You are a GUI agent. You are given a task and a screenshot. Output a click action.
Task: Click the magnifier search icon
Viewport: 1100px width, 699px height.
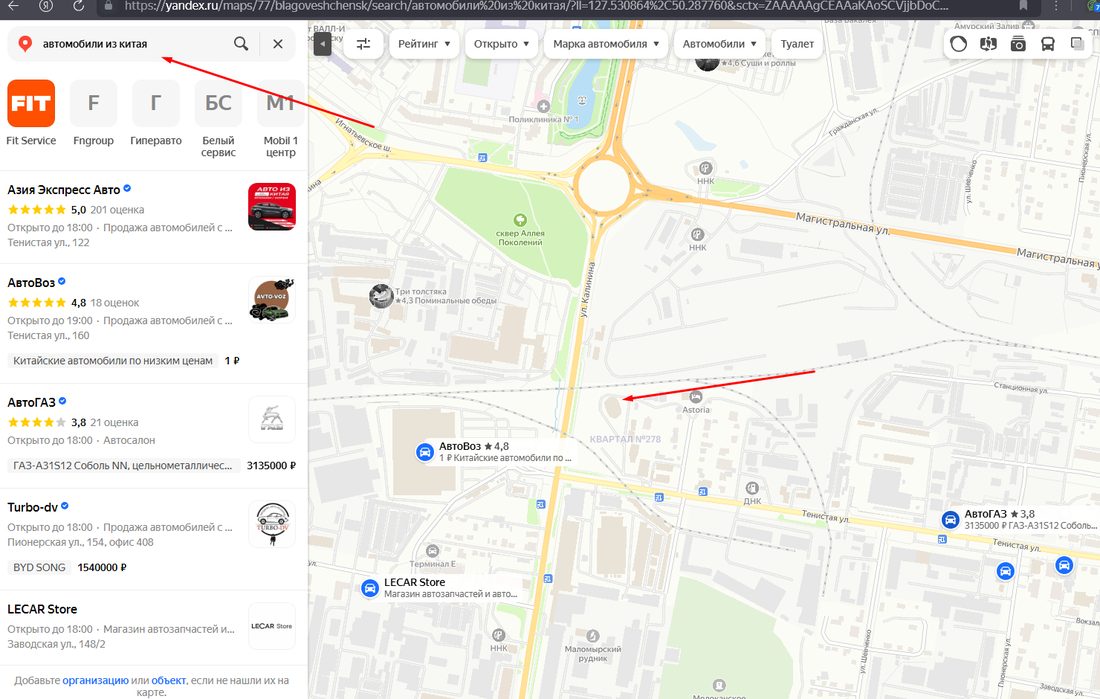coord(241,44)
